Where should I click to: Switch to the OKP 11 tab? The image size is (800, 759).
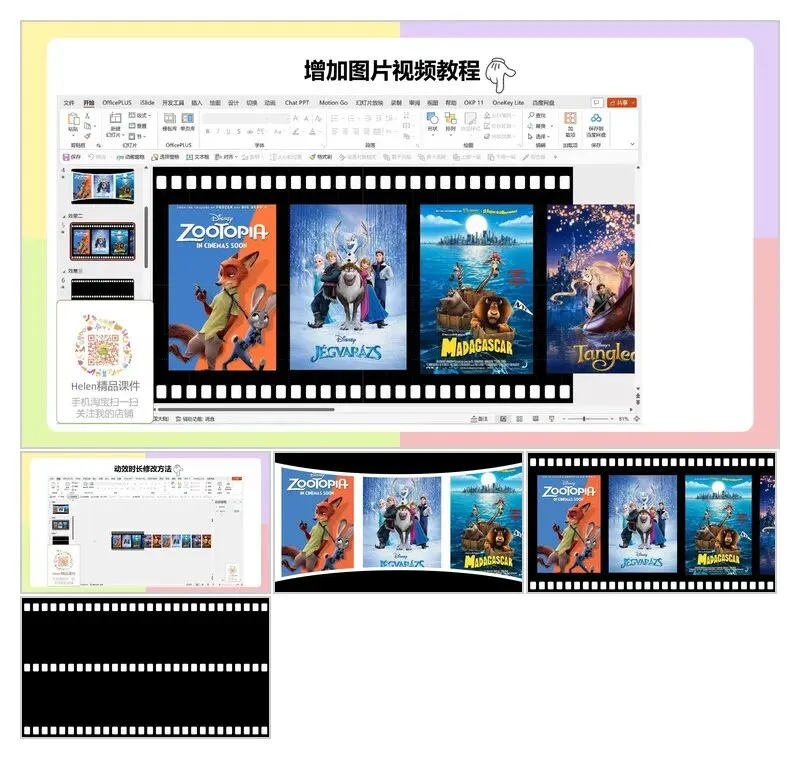click(473, 103)
